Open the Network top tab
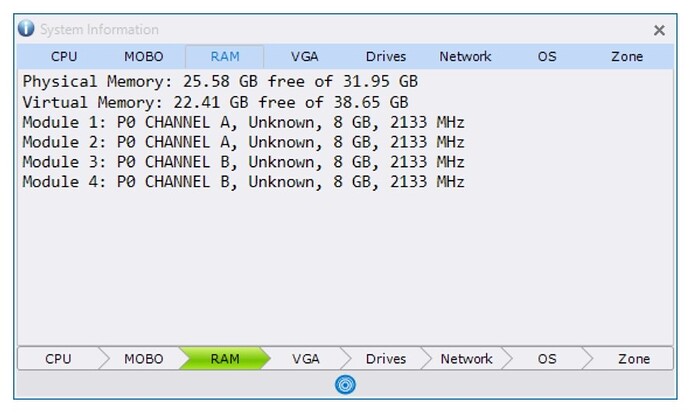The width and height of the screenshot is (690, 416). tap(465, 56)
